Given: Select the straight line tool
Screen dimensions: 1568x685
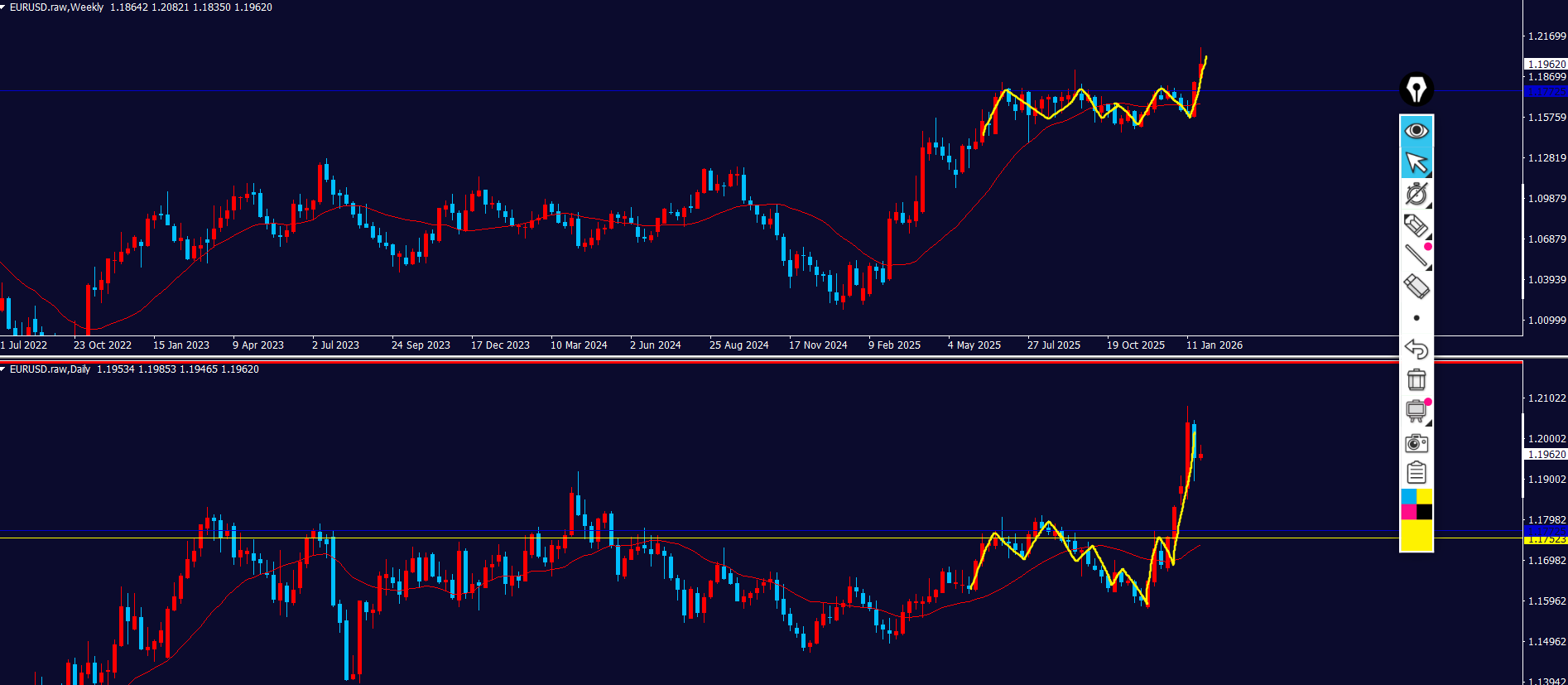Looking at the screenshot, I should [x=1416, y=256].
